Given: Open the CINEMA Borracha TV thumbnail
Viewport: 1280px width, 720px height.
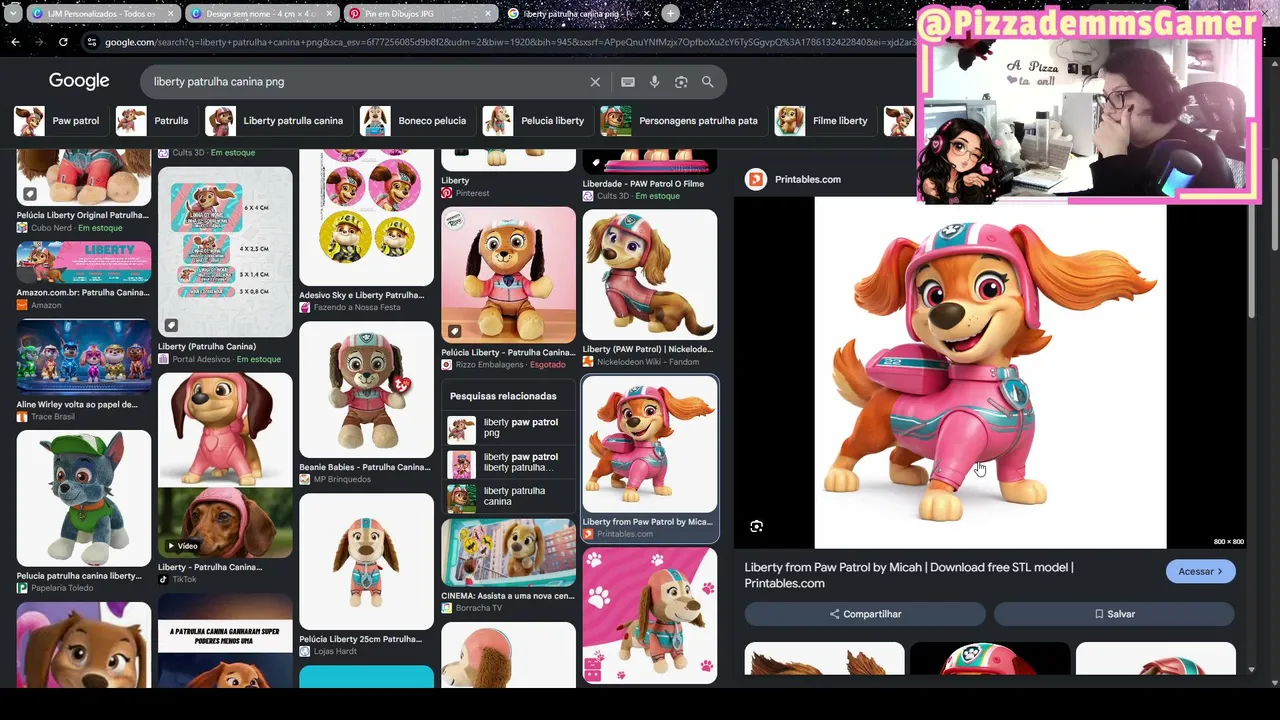Looking at the screenshot, I should (x=508, y=552).
